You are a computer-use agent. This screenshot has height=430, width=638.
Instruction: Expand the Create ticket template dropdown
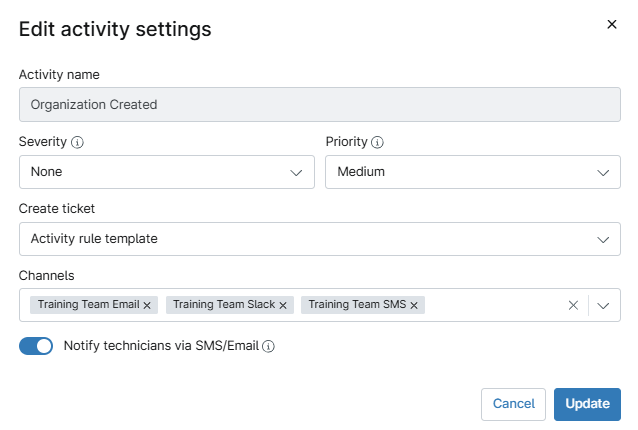coord(320,239)
